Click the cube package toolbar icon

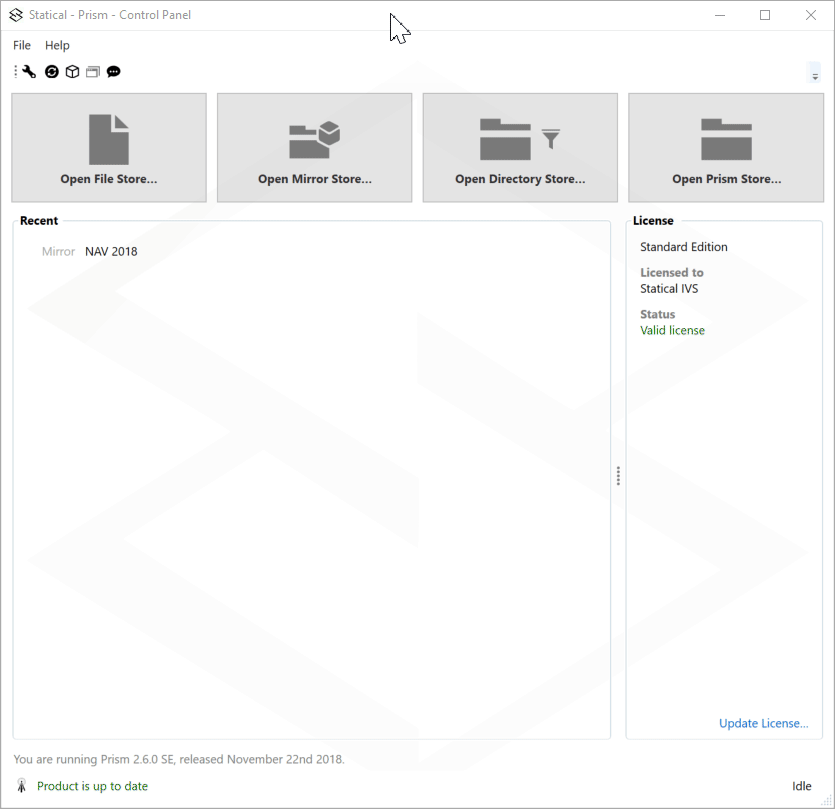point(72,72)
